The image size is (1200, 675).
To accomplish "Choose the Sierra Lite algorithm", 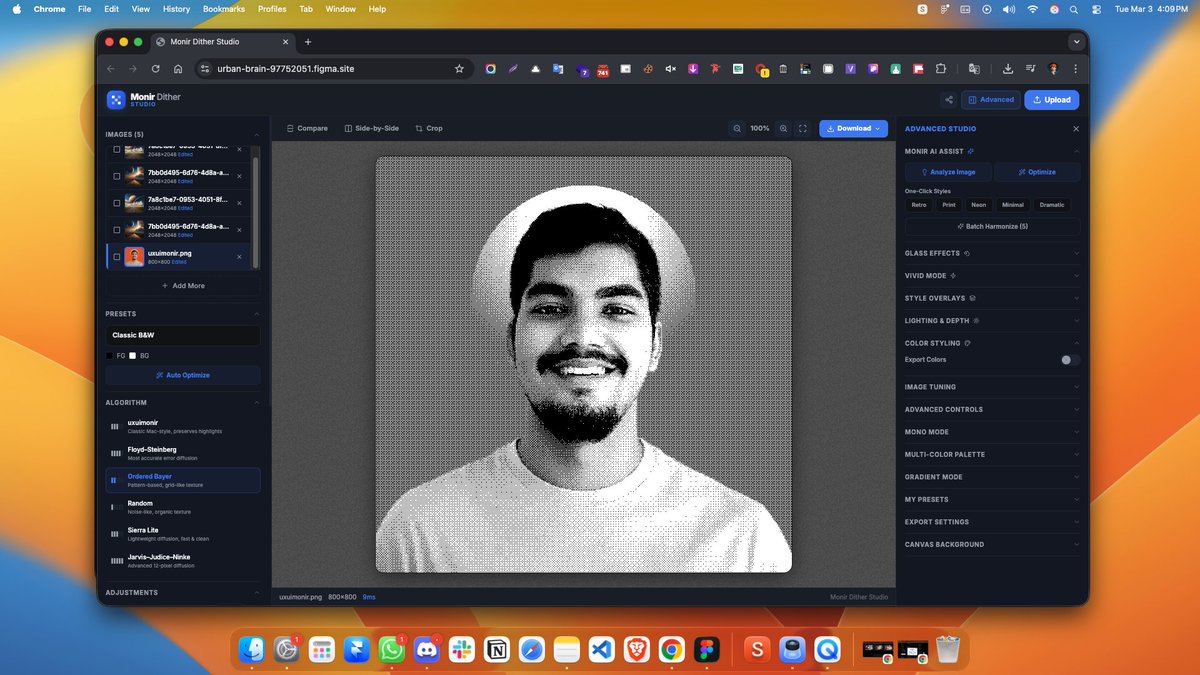I will click(183, 534).
